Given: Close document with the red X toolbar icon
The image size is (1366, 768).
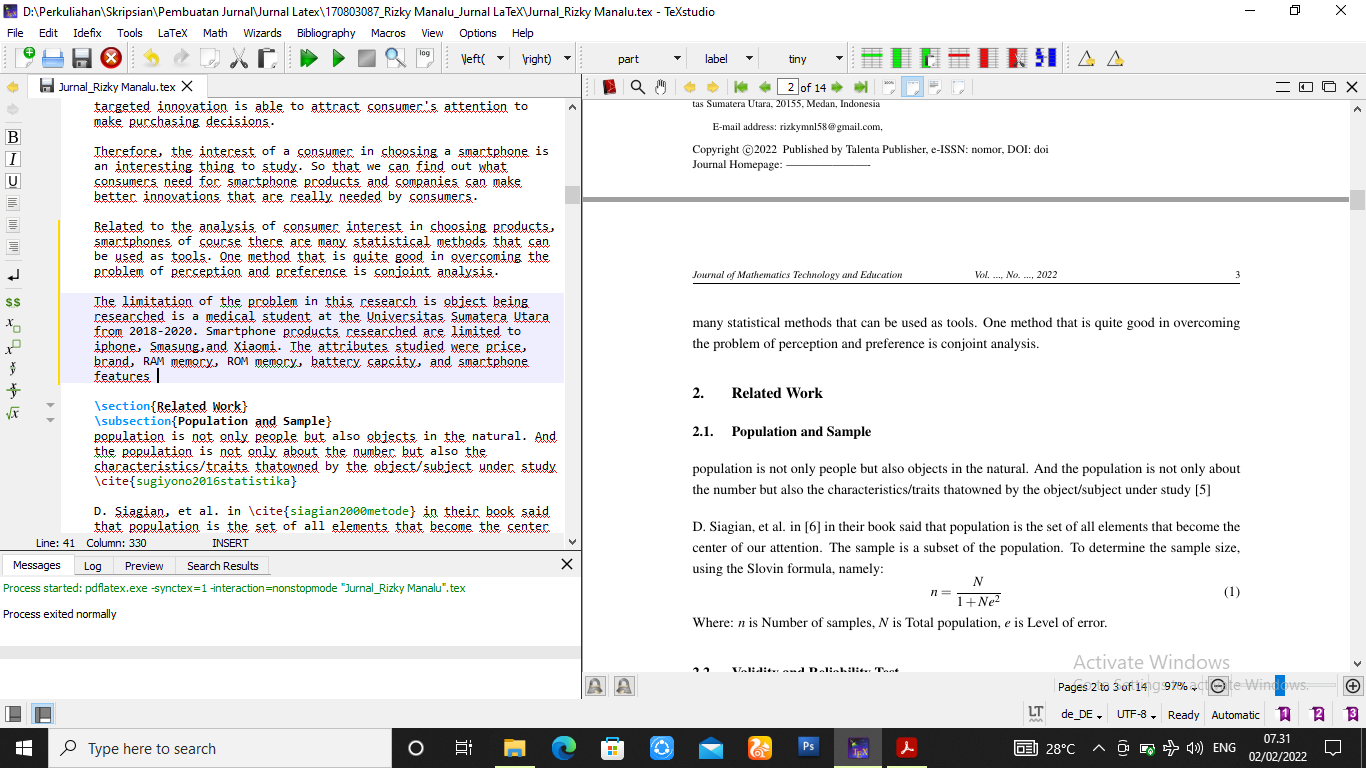Looking at the screenshot, I should (111, 59).
